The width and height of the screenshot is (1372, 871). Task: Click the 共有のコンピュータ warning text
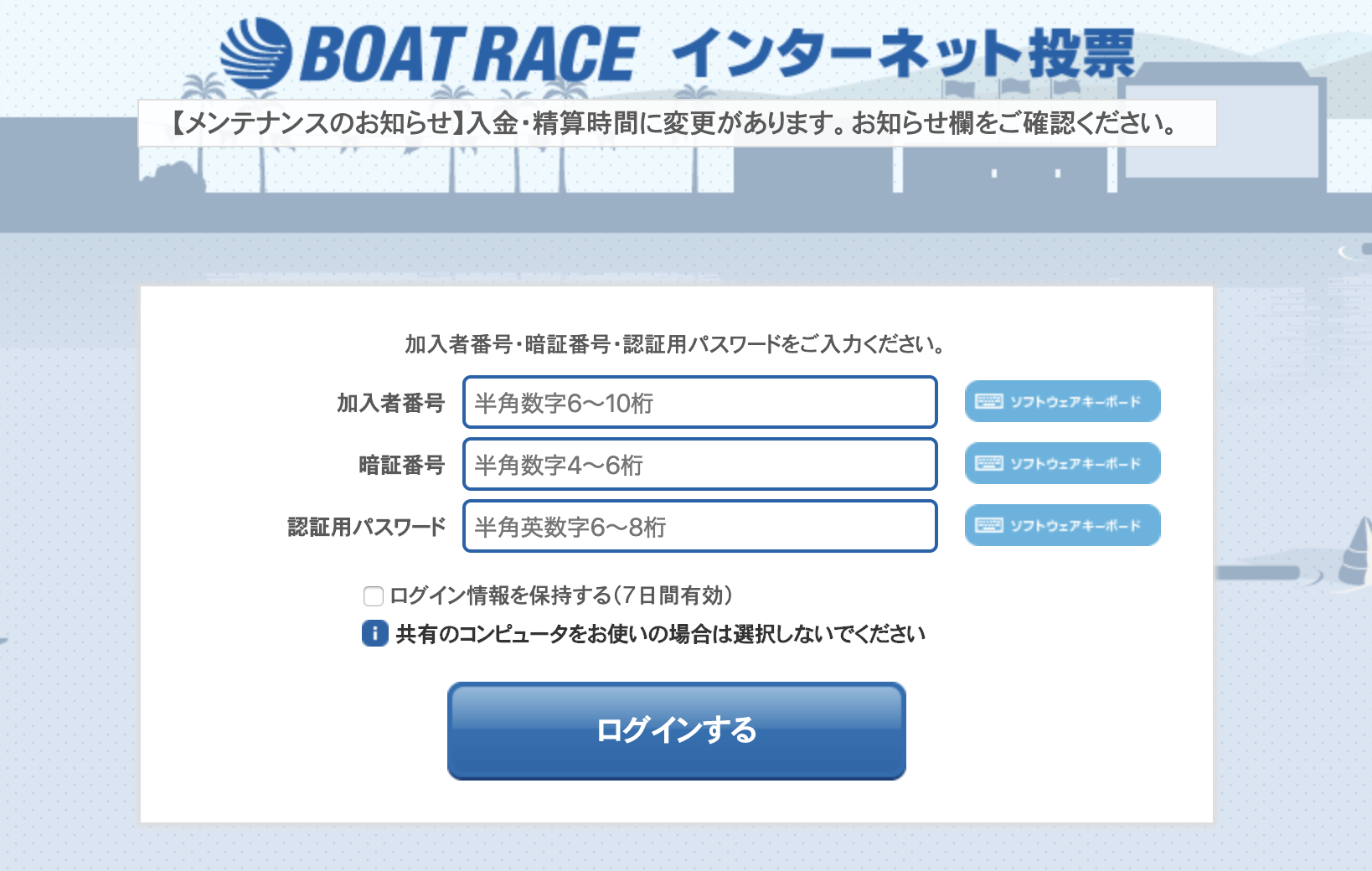660,634
